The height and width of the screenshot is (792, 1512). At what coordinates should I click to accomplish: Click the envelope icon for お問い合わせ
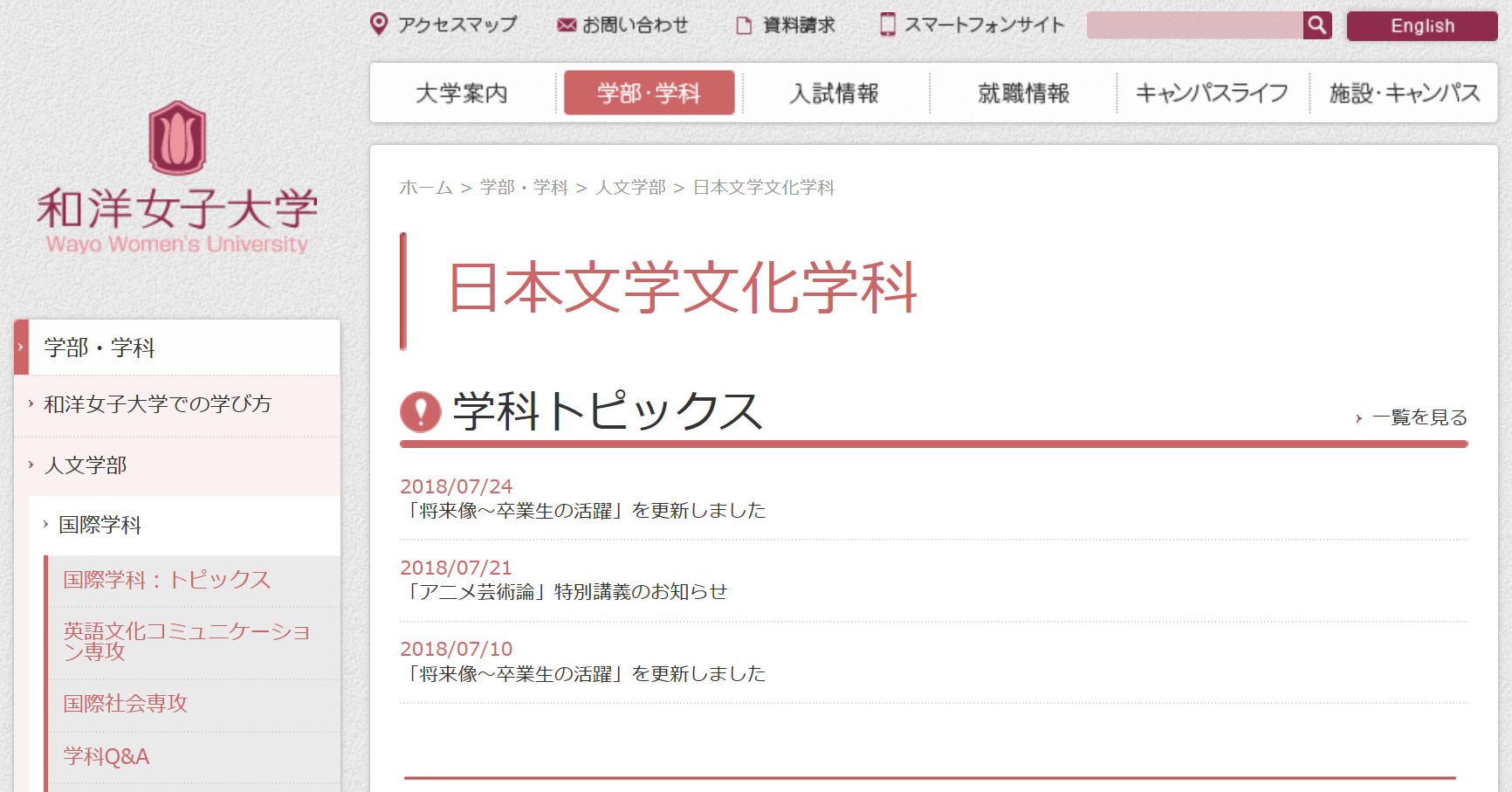(x=567, y=25)
